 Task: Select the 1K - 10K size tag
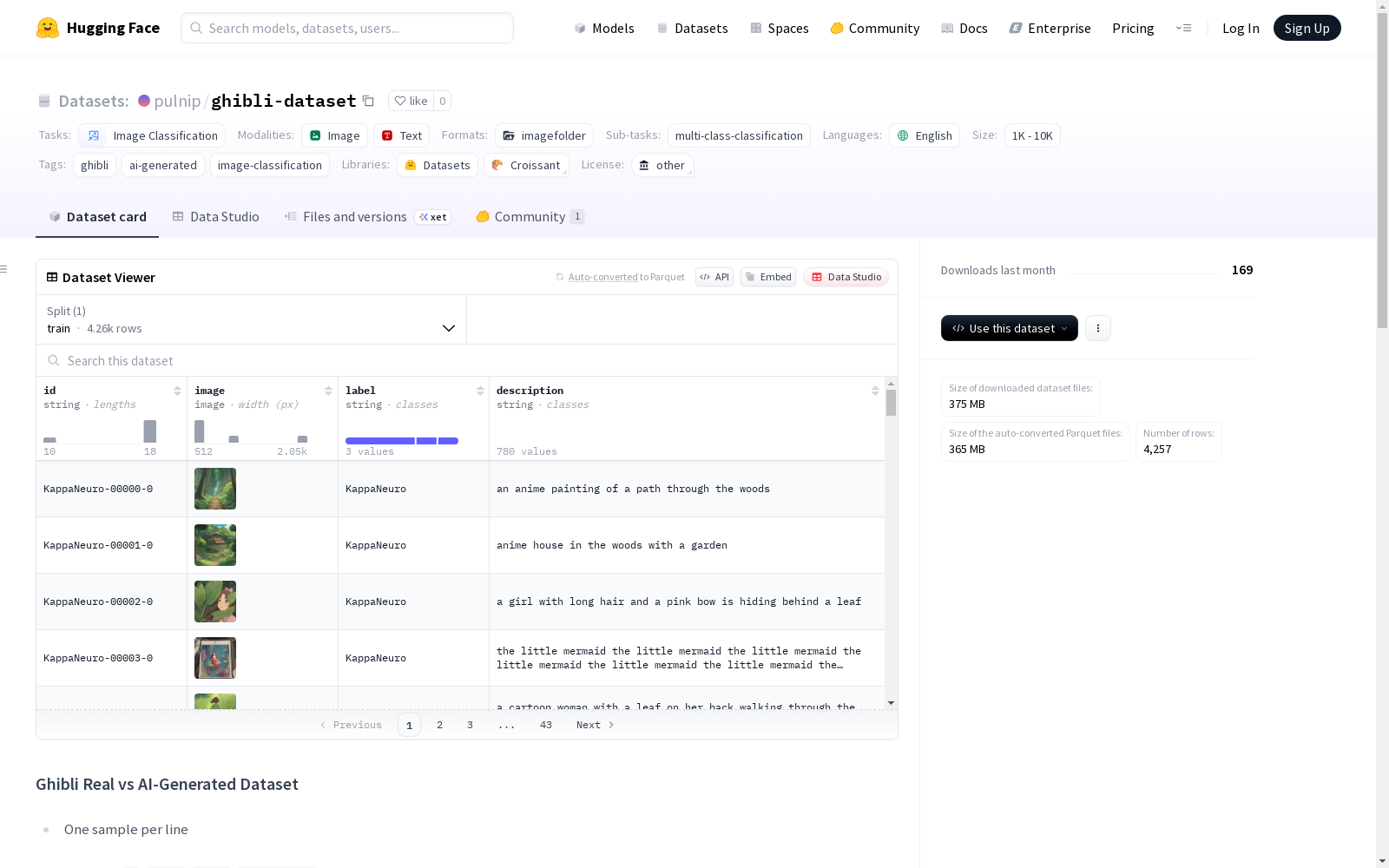click(1032, 135)
